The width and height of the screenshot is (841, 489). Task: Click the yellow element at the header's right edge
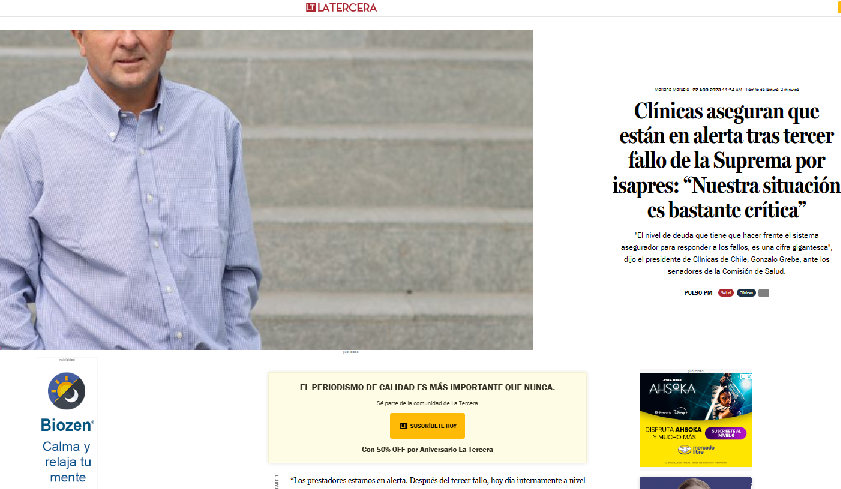(x=838, y=8)
